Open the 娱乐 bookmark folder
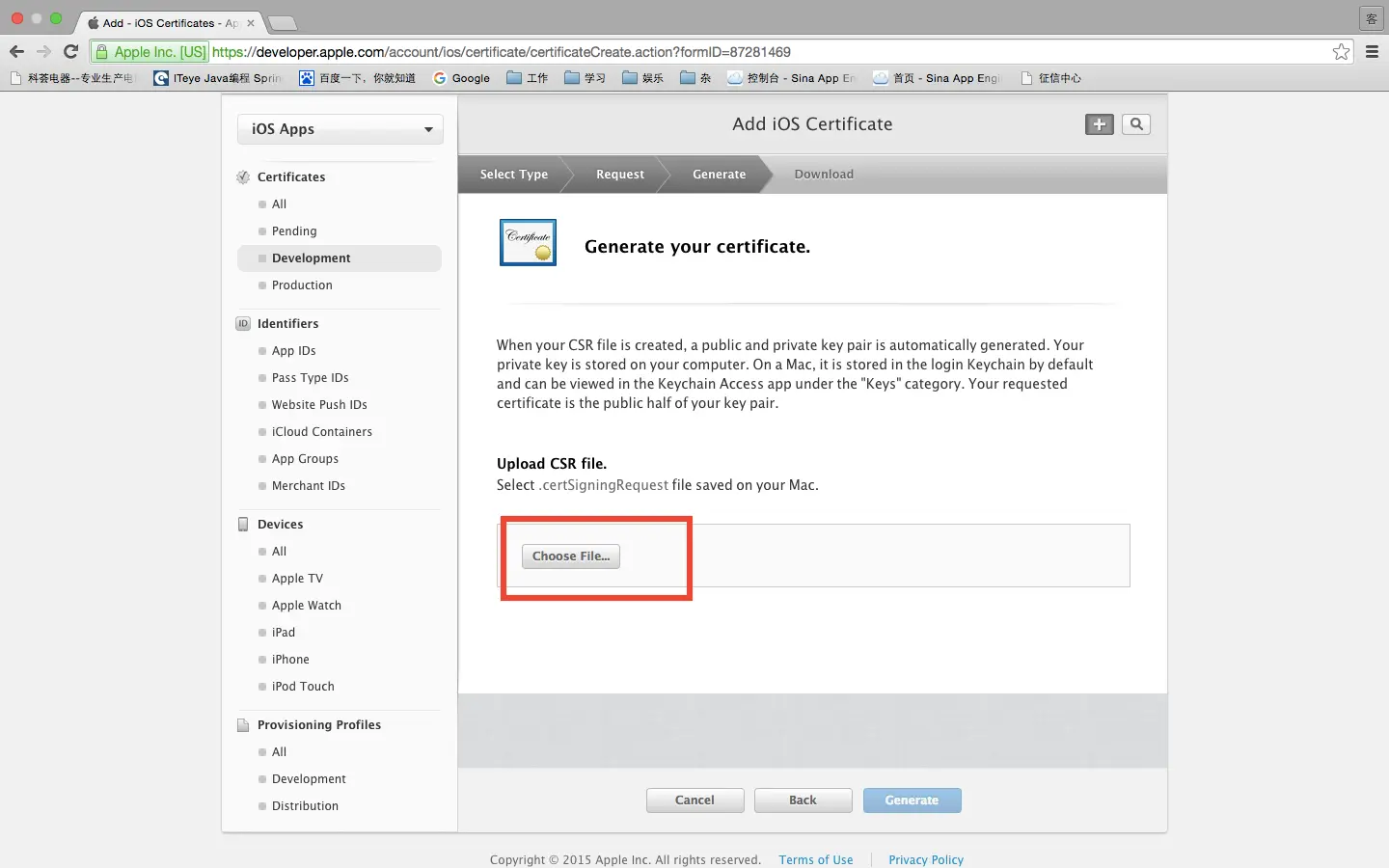This screenshot has width=1389, height=868. point(643,78)
